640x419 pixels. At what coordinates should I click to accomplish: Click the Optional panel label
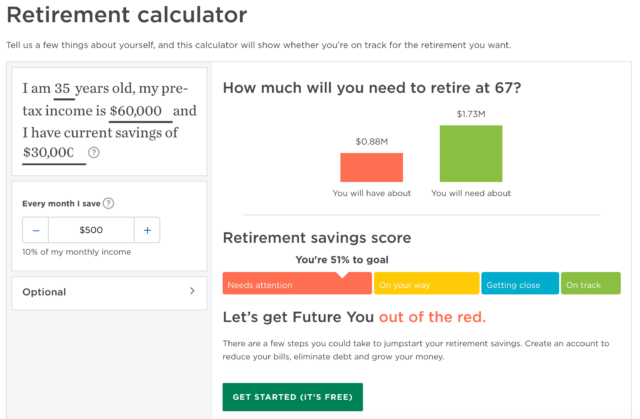pos(44,292)
